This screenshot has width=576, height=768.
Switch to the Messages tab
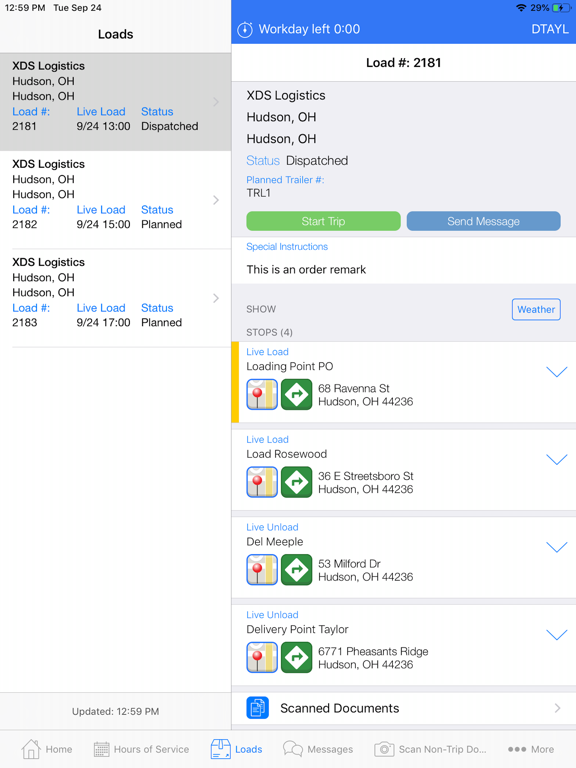click(318, 749)
